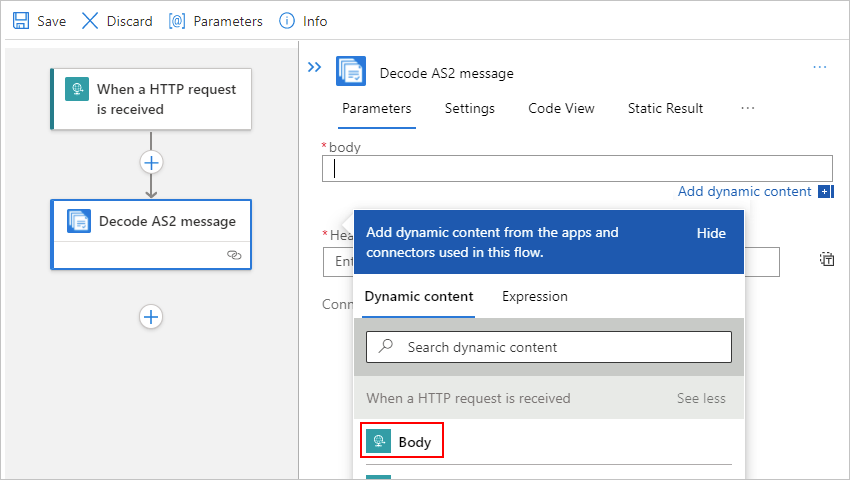Open the Static Result tab
This screenshot has height=480, width=850.
[x=665, y=108]
